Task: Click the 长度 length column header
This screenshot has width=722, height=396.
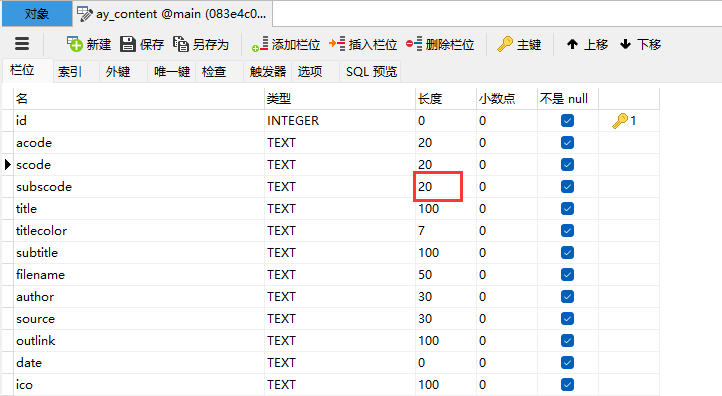Action: click(446, 99)
